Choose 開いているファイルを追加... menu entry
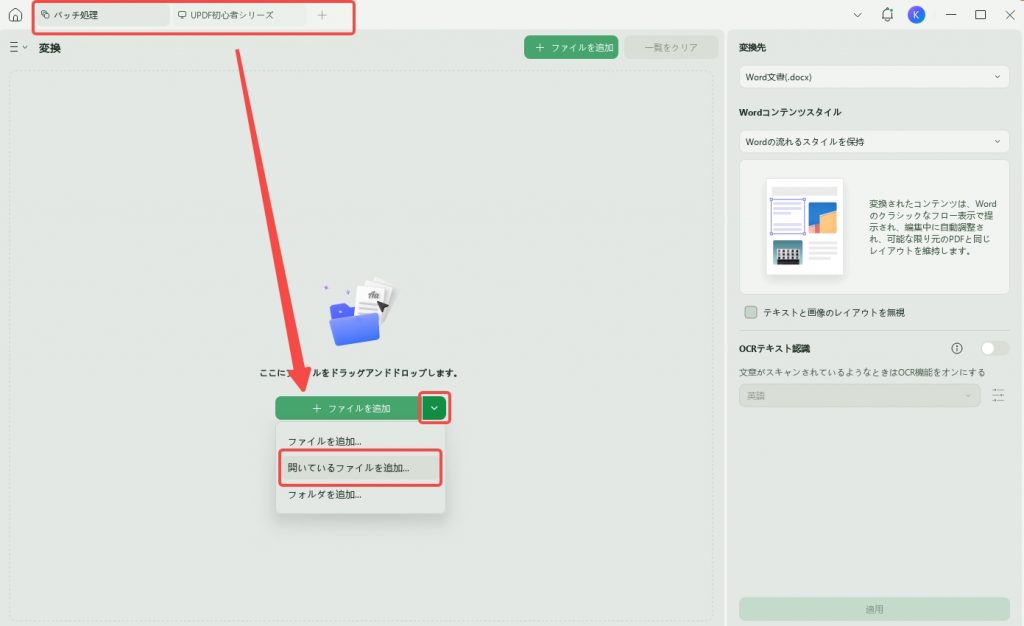This screenshot has height=626, width=1024. point(360,467)
